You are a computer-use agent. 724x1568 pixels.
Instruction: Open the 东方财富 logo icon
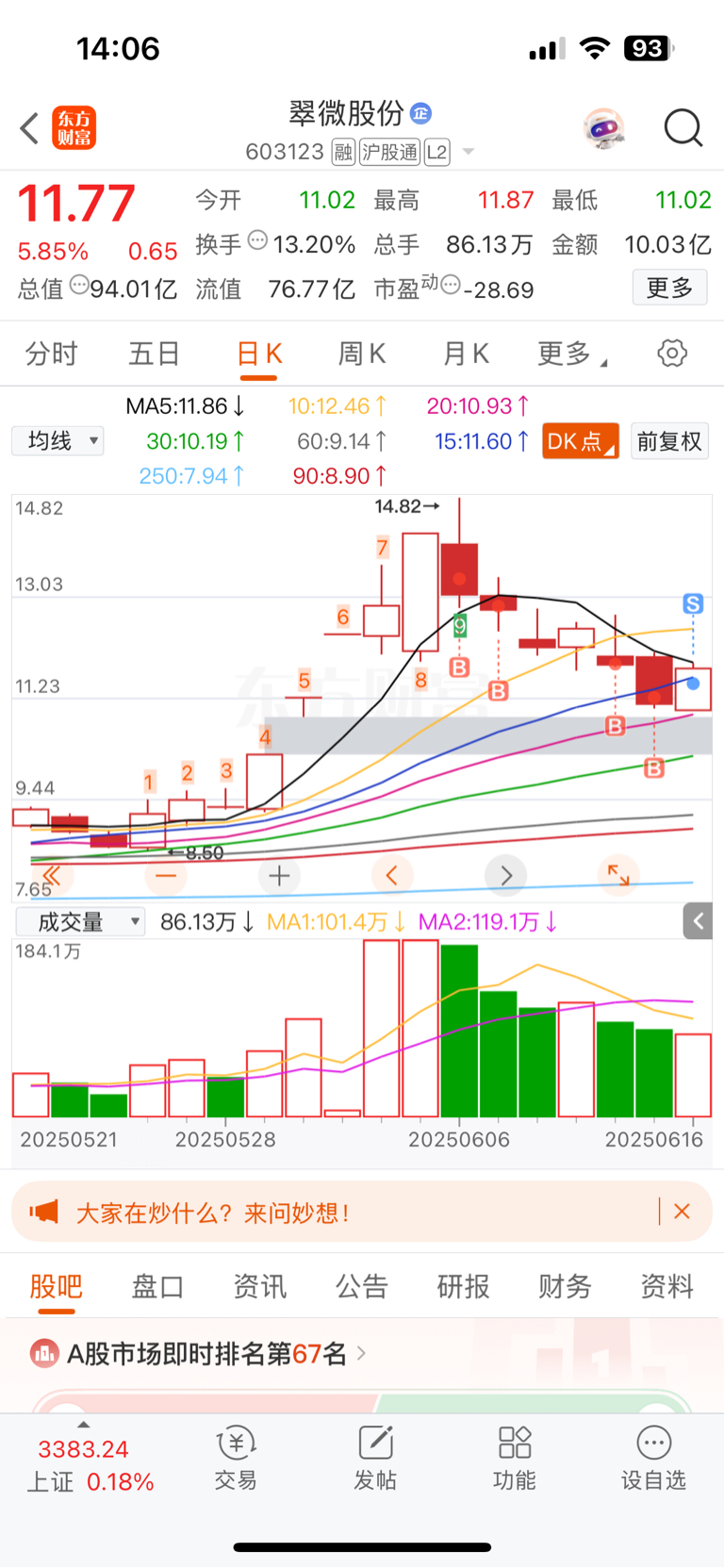tap(74, 128)
